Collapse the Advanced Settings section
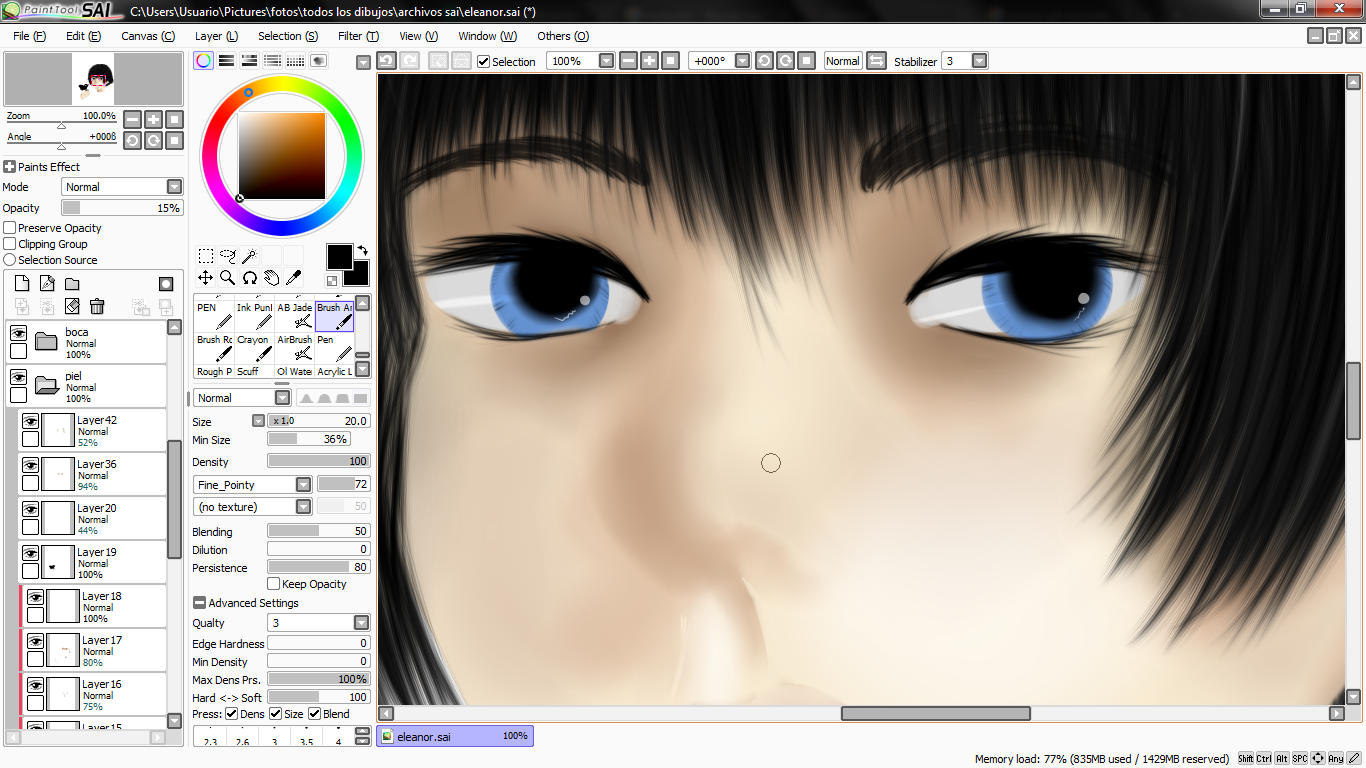 click(x=200, y=603)
